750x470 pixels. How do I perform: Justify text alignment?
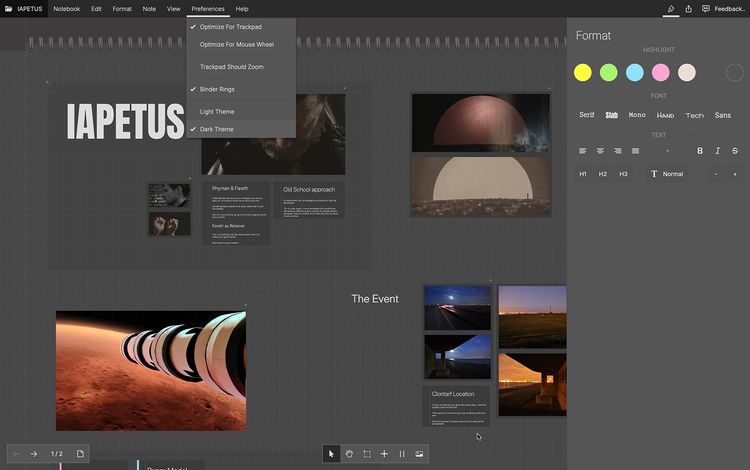pyautogui.click(x=635, y=151)
